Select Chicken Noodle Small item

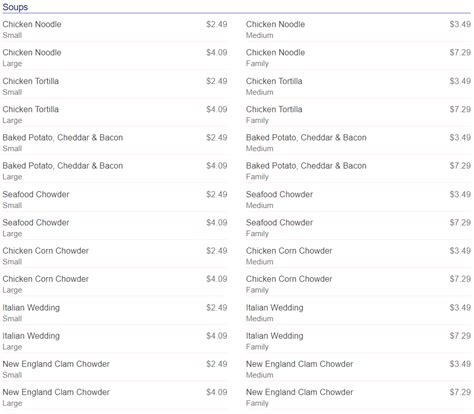115,29
